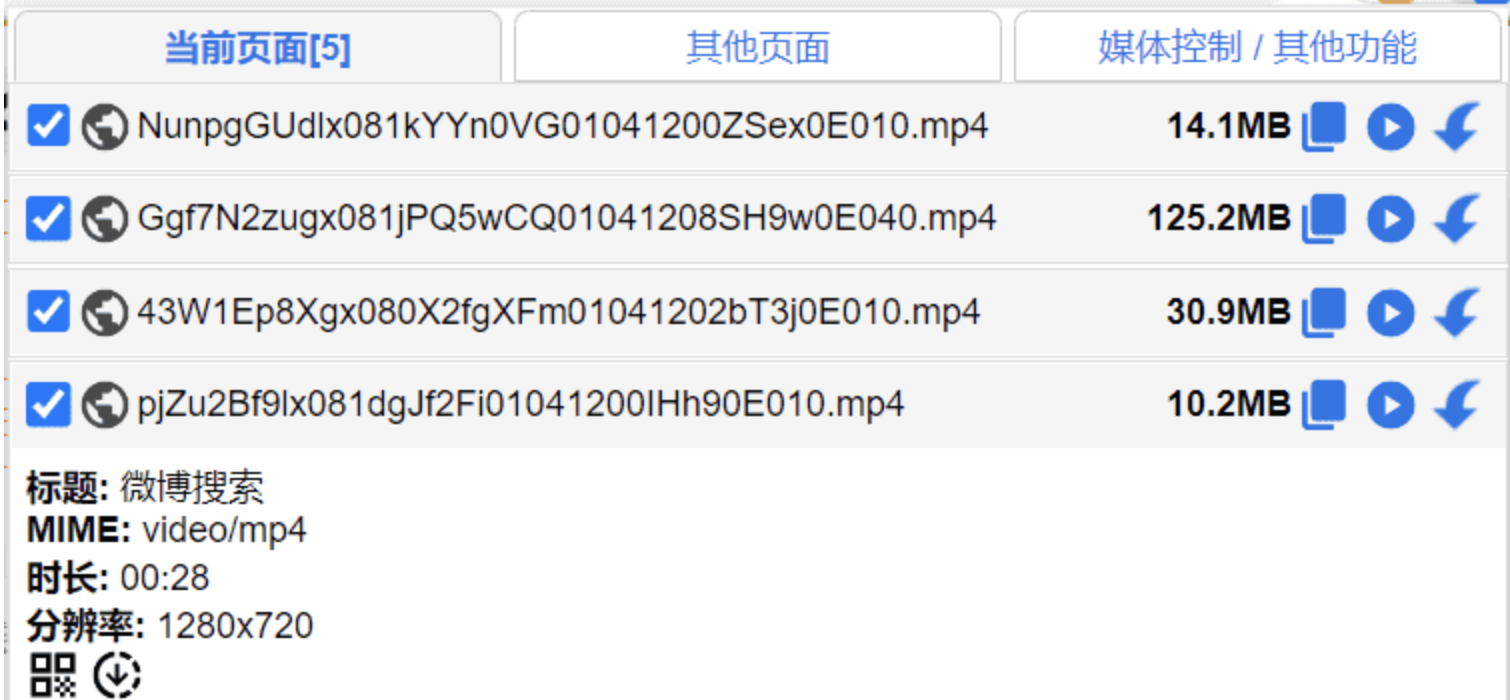Copy link for the 125.2MB Ggf7N2zugx video
Viewport: 1510px width, 700px height.
point(1324,219)
